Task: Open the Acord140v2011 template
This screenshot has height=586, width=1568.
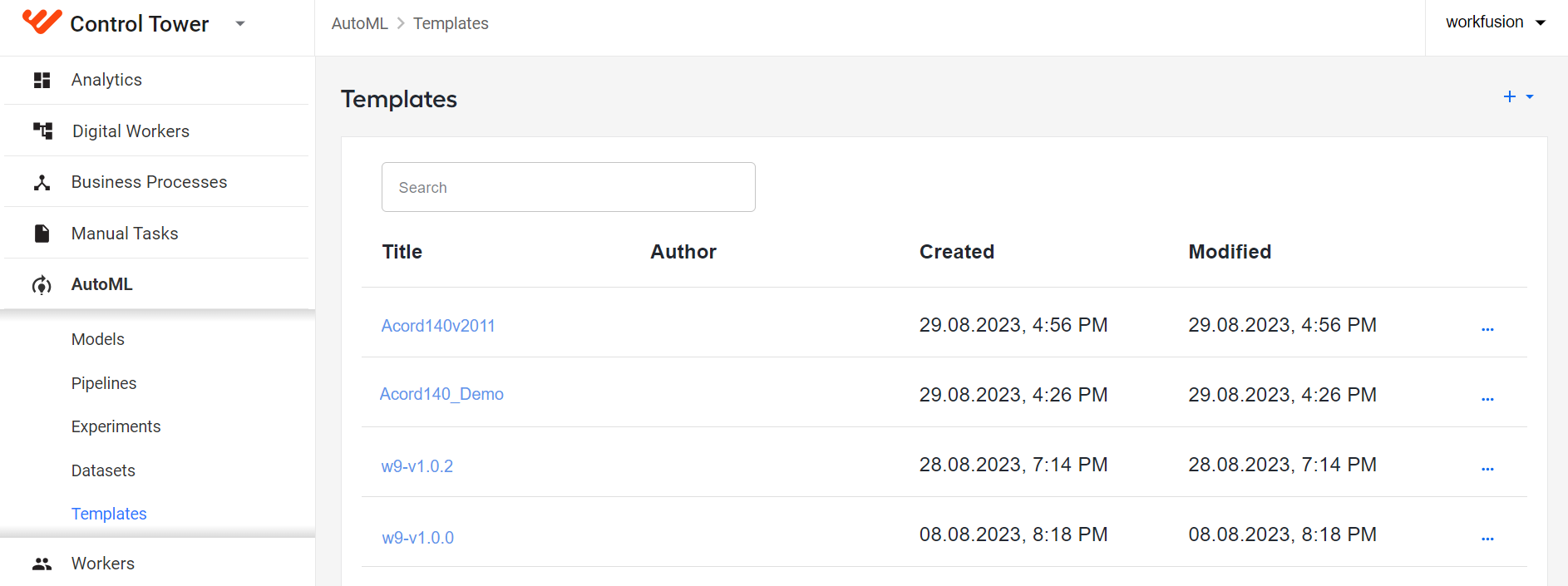Action: tap(438, 326)
